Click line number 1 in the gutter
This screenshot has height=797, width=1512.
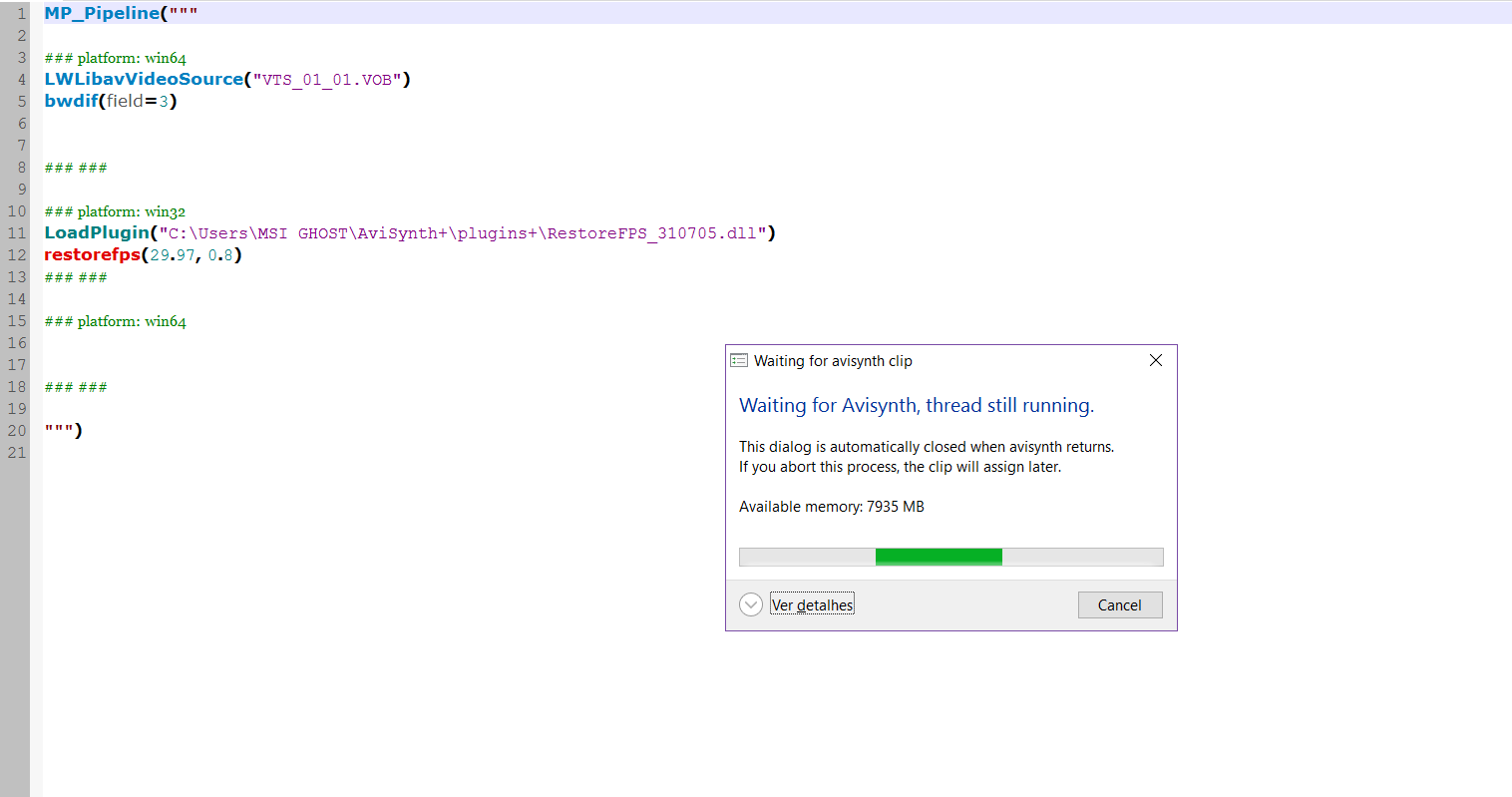(x=22, y=13)
